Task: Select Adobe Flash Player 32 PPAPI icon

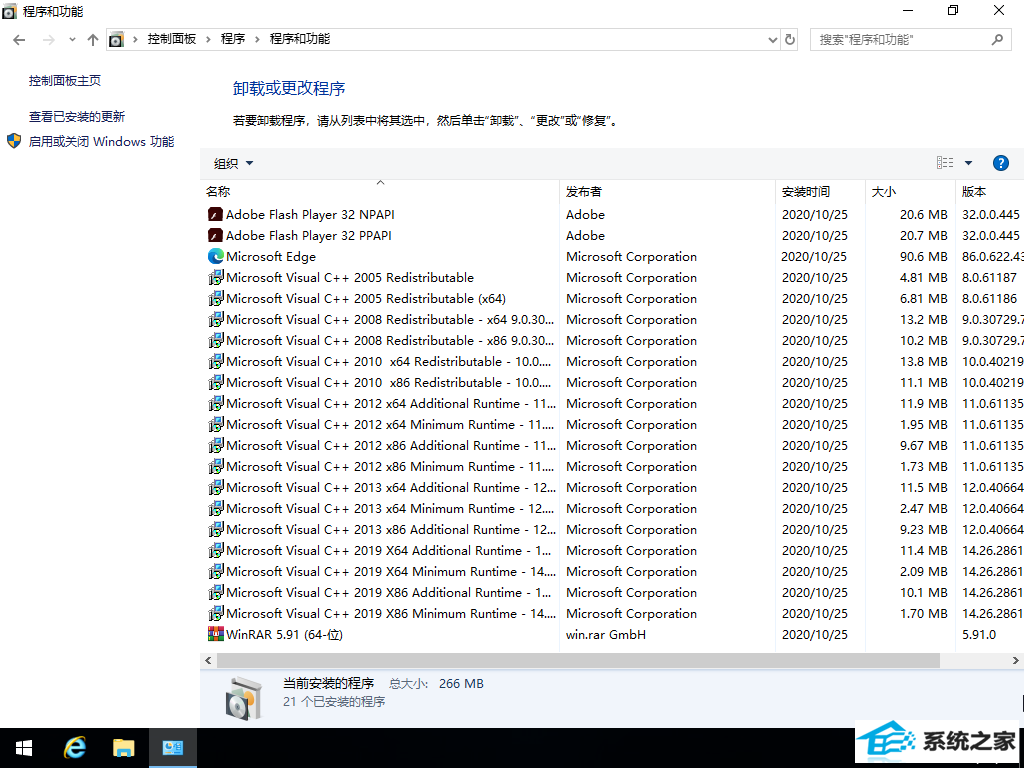Action: (x=216, y=235)
